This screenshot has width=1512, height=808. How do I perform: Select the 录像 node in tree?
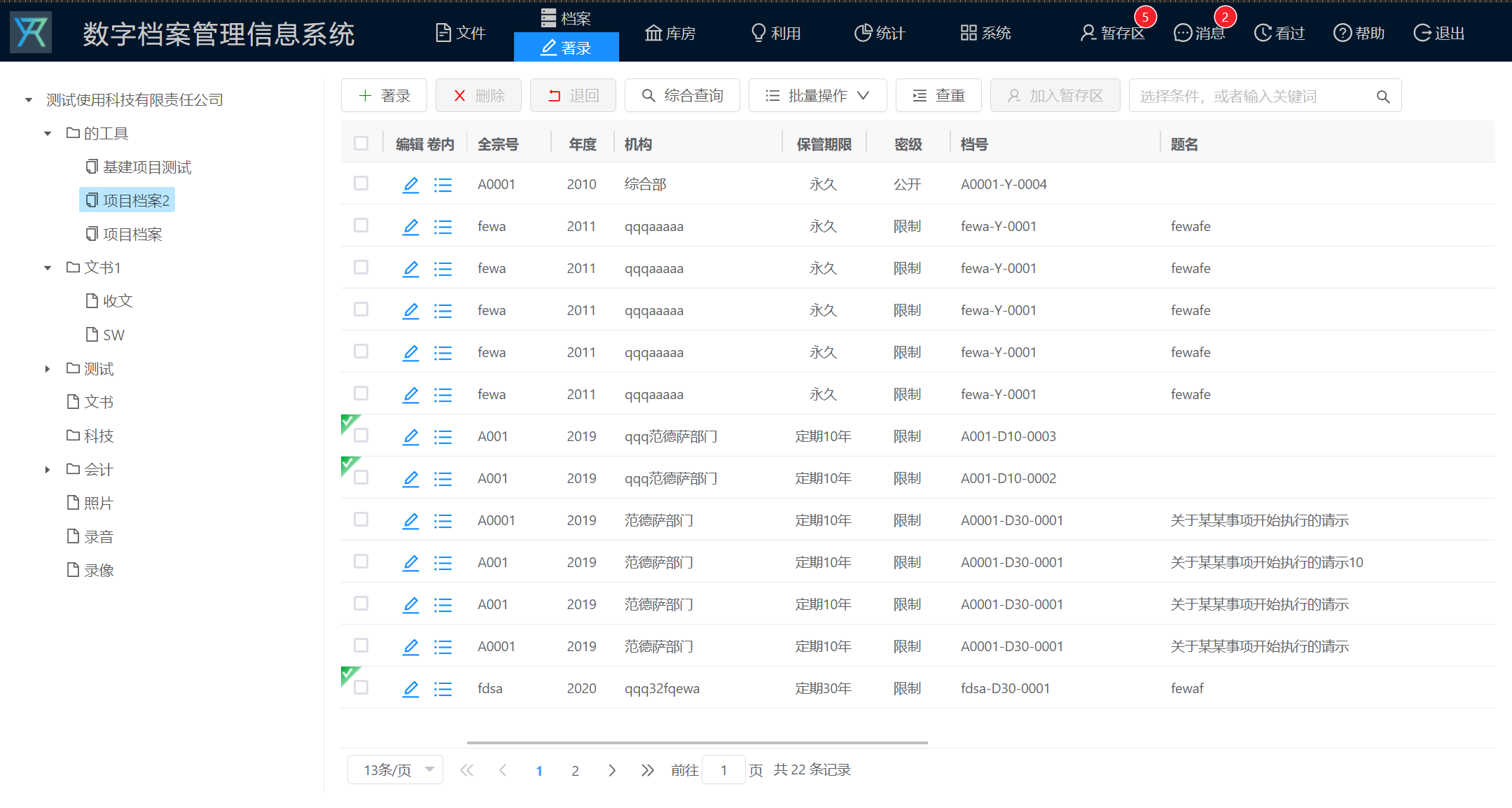(90, 570)
